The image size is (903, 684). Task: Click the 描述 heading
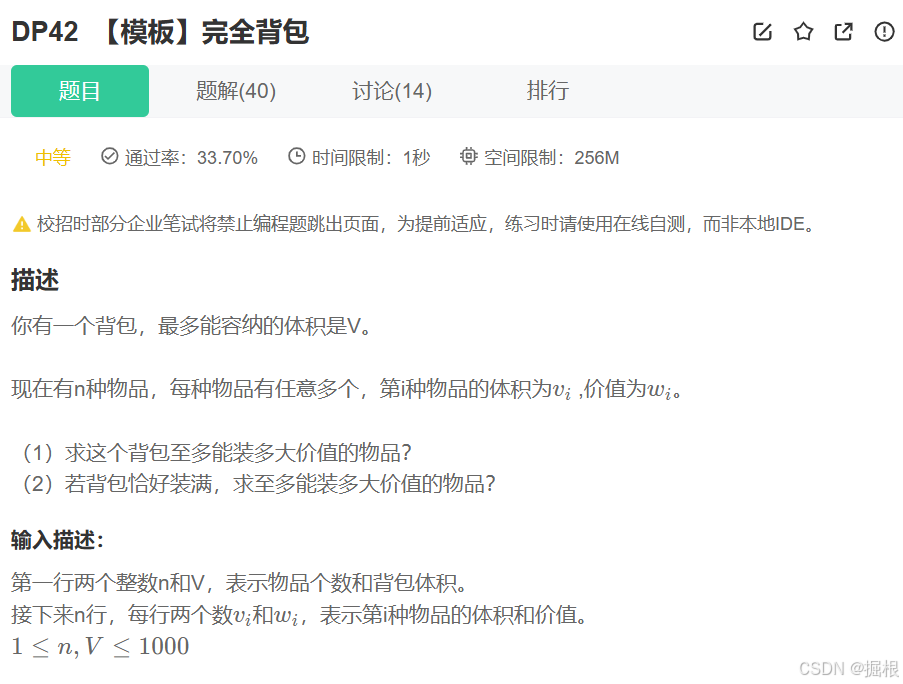tap(35, 280)
